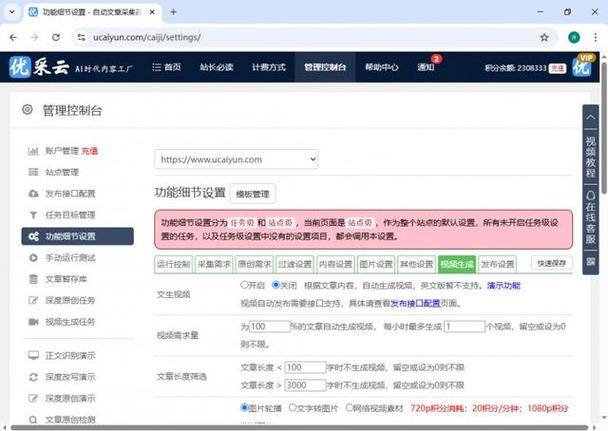
Task: Click the 深度原创任务 edit icon in the sidebar
Action: [x=33, y=300]
